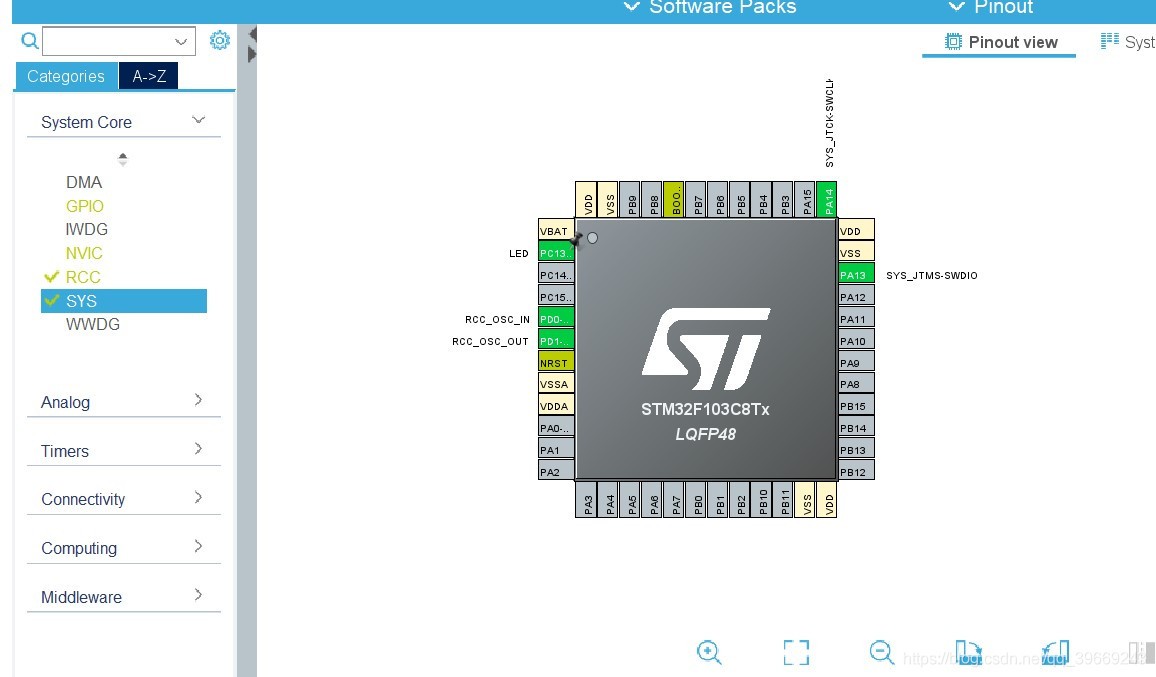
Task: Expand the Timers category
Action: pyautogui.click(x=198, y=448)
